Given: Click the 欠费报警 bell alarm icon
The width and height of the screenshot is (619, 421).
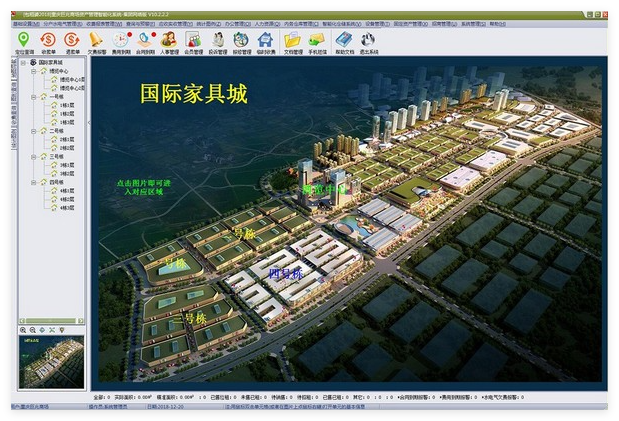Looking at the screenshot, I should (x=96, y=41).
